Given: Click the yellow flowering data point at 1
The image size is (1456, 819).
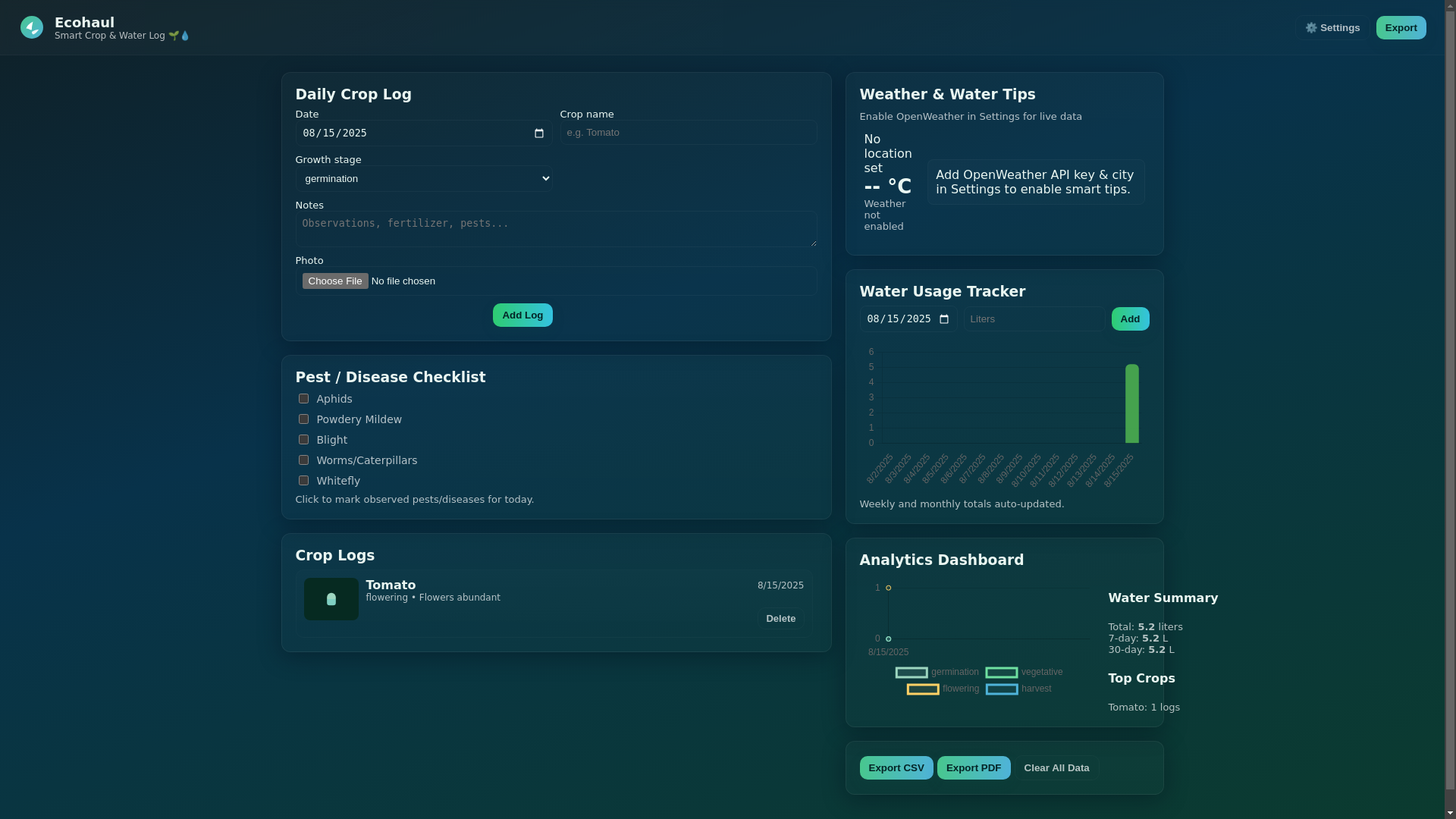Looking at the screenshot, I should pyautogui.click(x=888, y=588).
